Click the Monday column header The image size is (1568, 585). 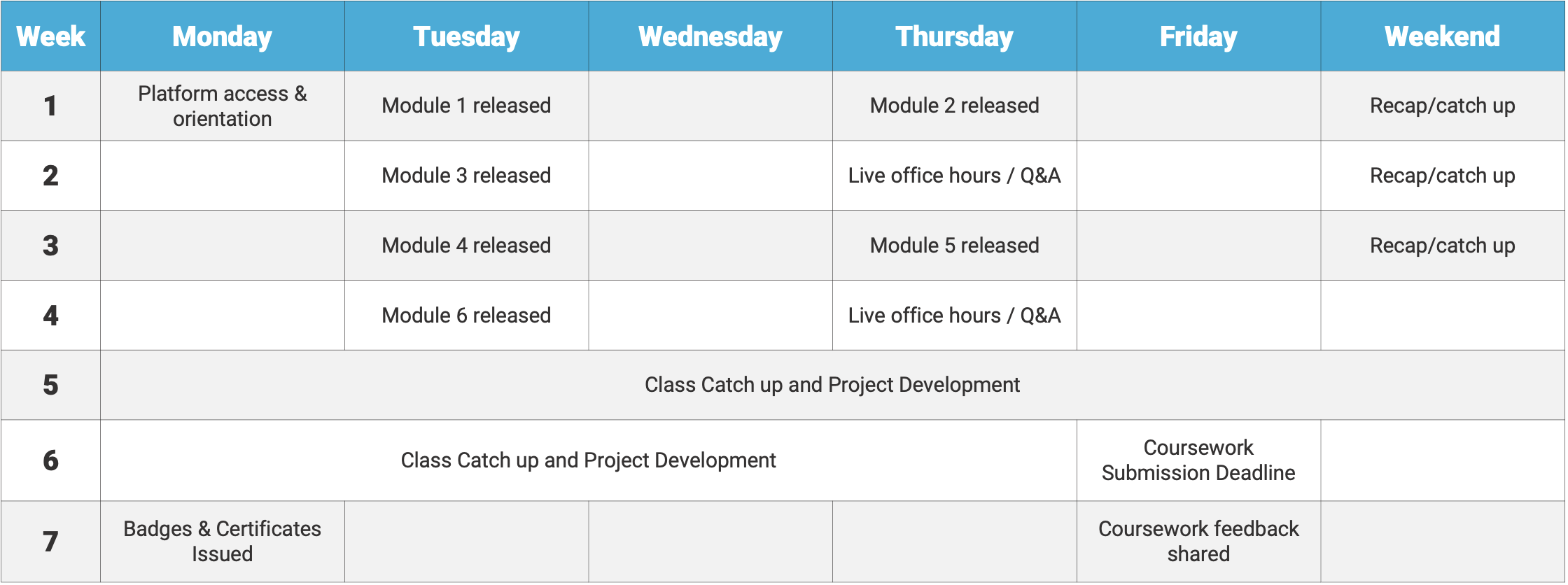[222, 36]
